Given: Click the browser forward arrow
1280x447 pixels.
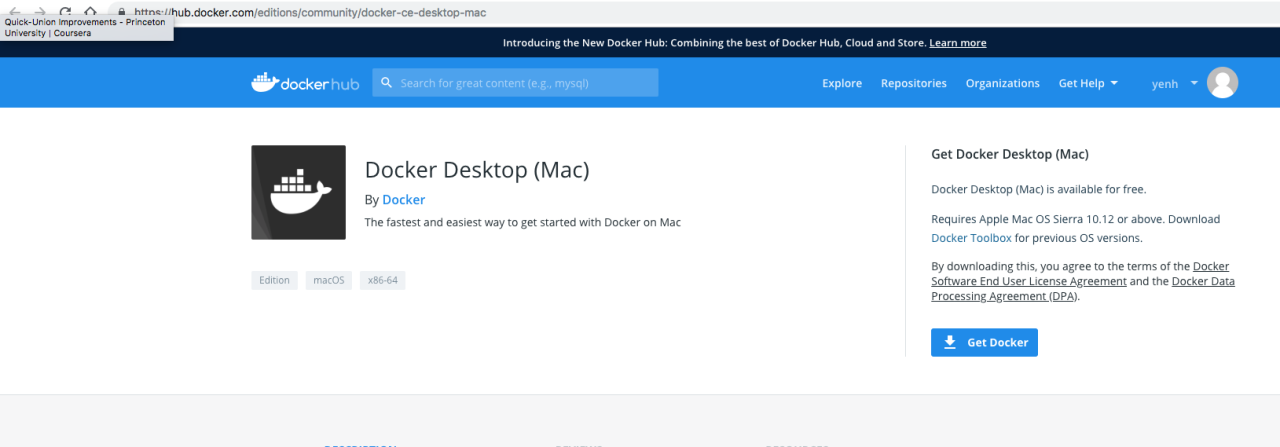Looking at the screenshot, I should pyautogui.click(x=40, y=12).
